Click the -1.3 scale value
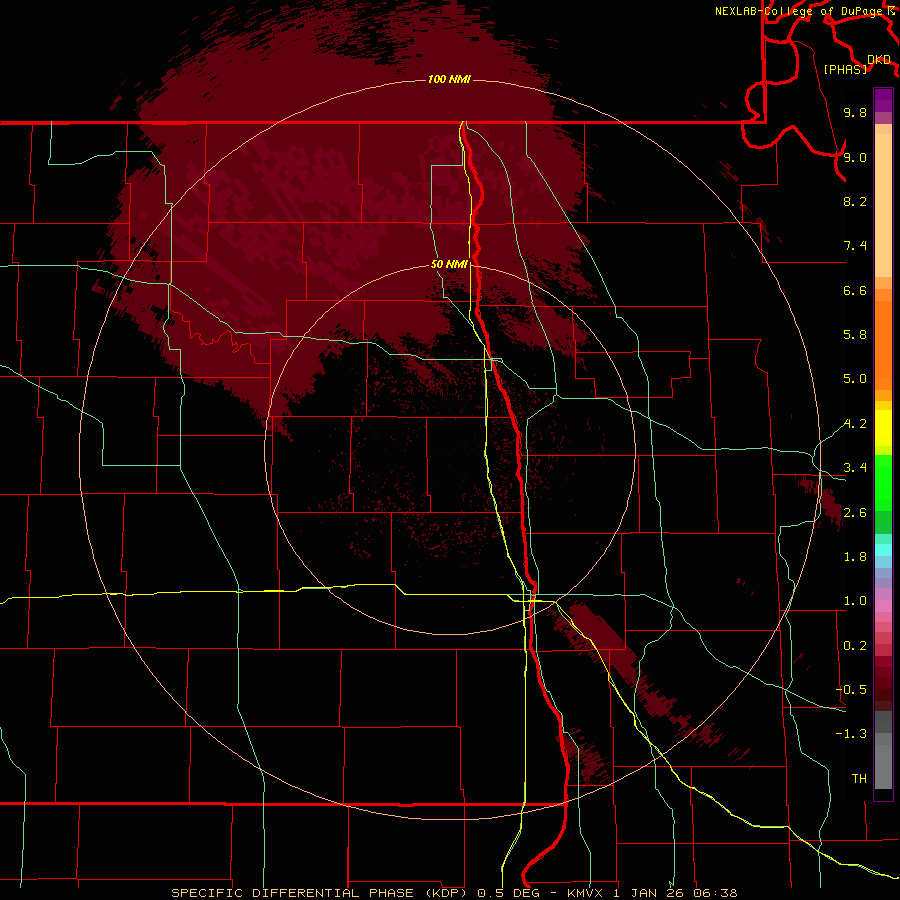The image size is (900, 900). (851, 734)
